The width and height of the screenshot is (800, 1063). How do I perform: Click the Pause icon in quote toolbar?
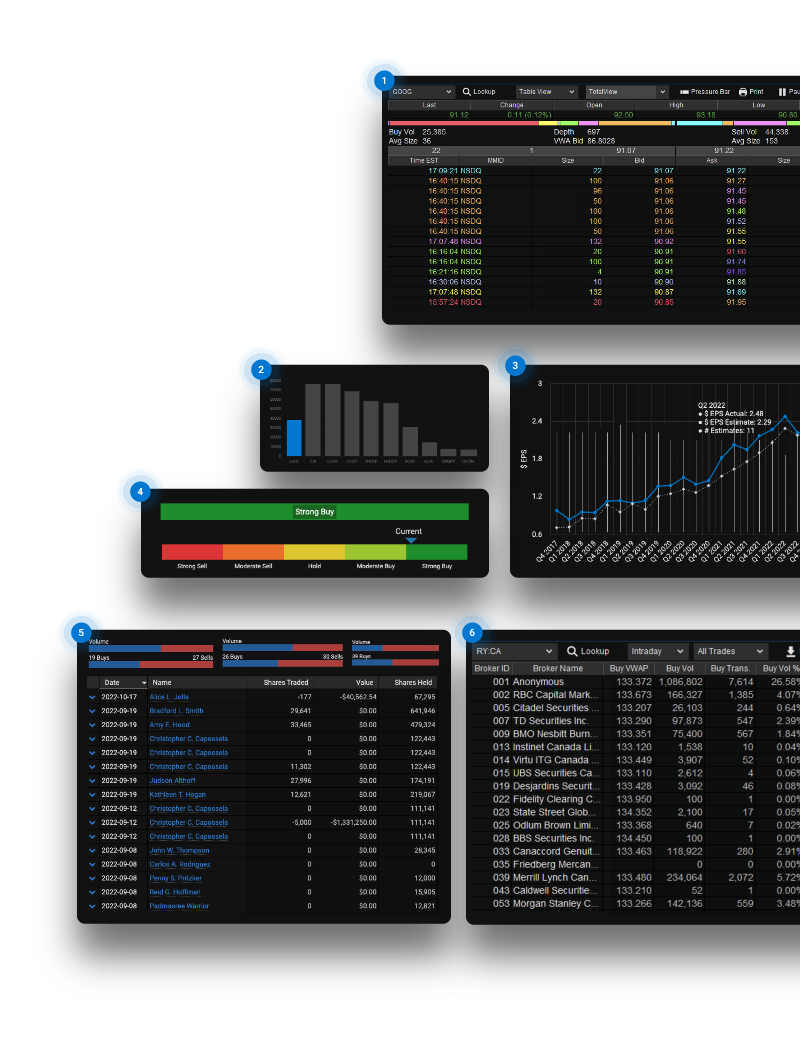[783, 92]
